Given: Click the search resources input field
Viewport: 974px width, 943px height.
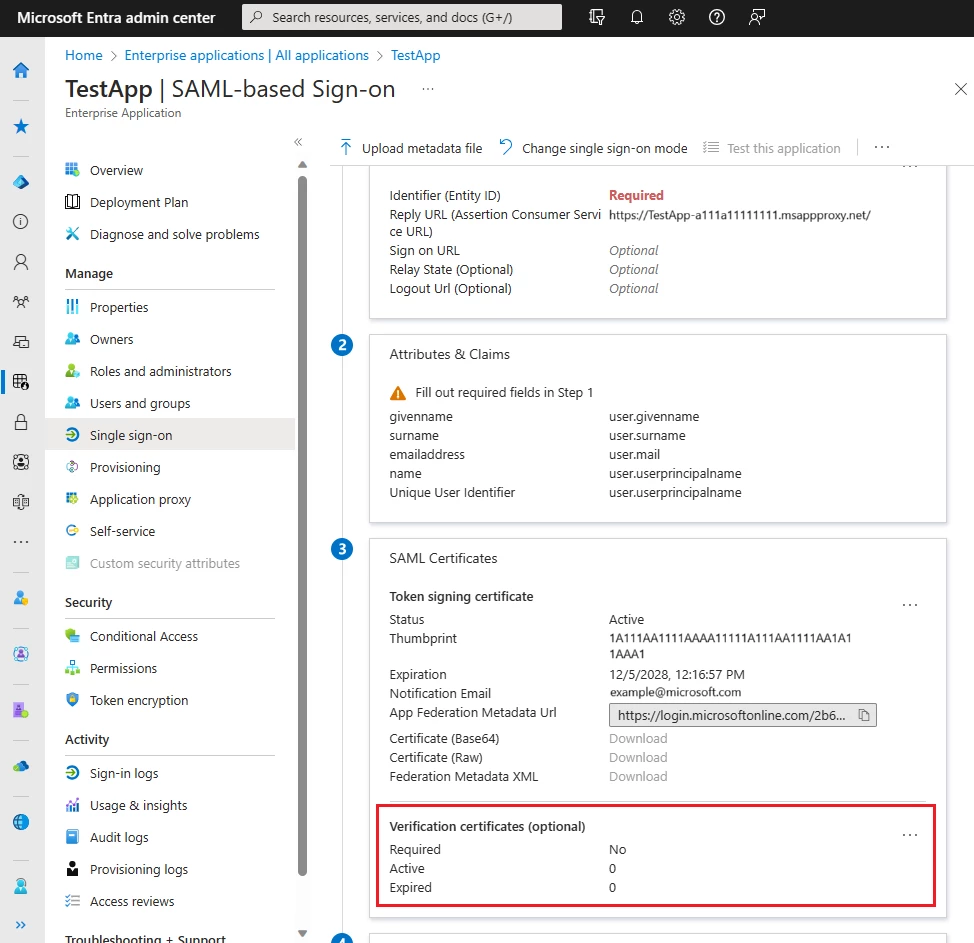Looking at the screenshot, I should tap(402, 17).
